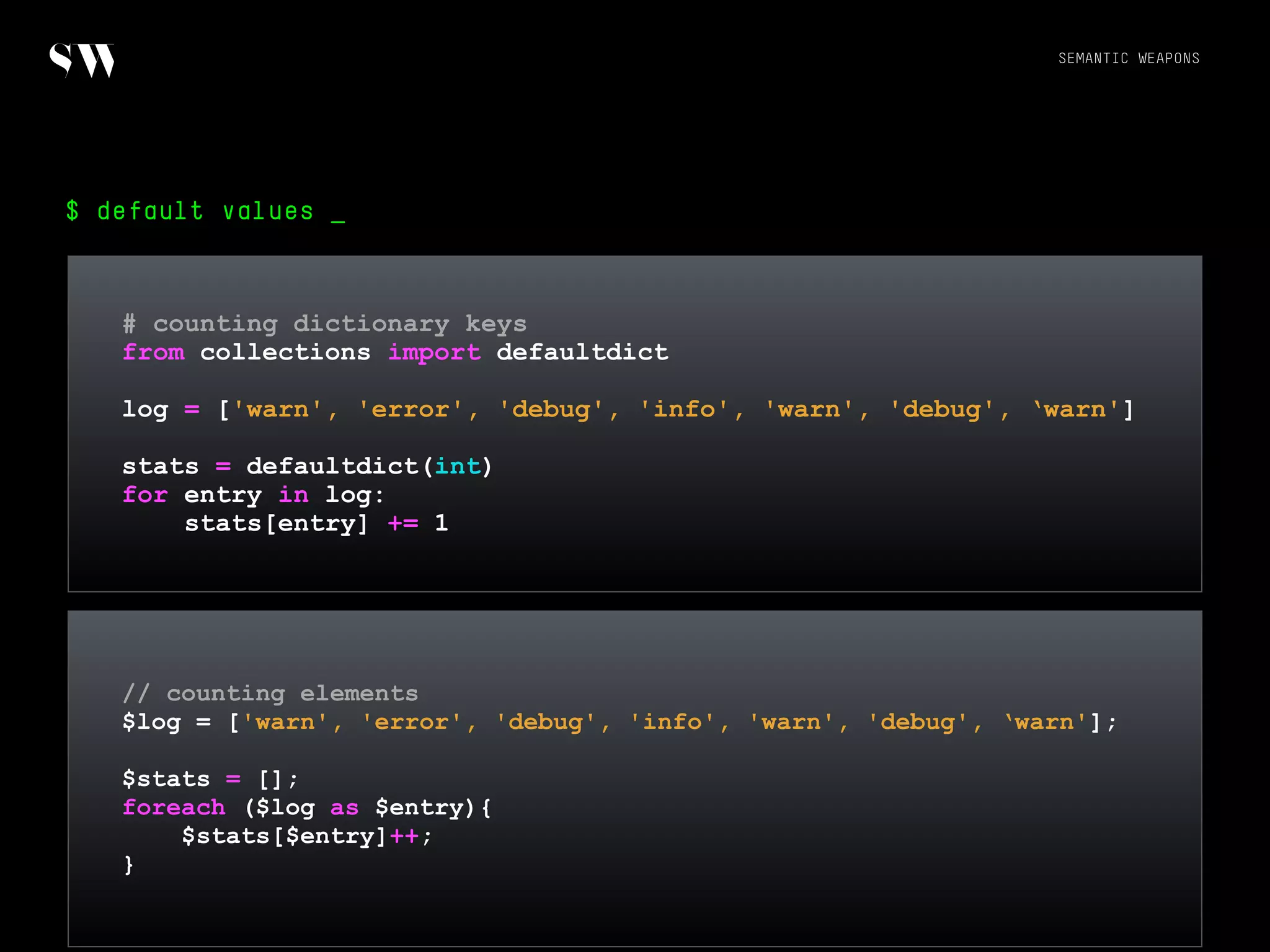The width and height of the screenshot is (1270, 952).
Task: Click the PHP '$log = [...]' array line
Action: 619,722
